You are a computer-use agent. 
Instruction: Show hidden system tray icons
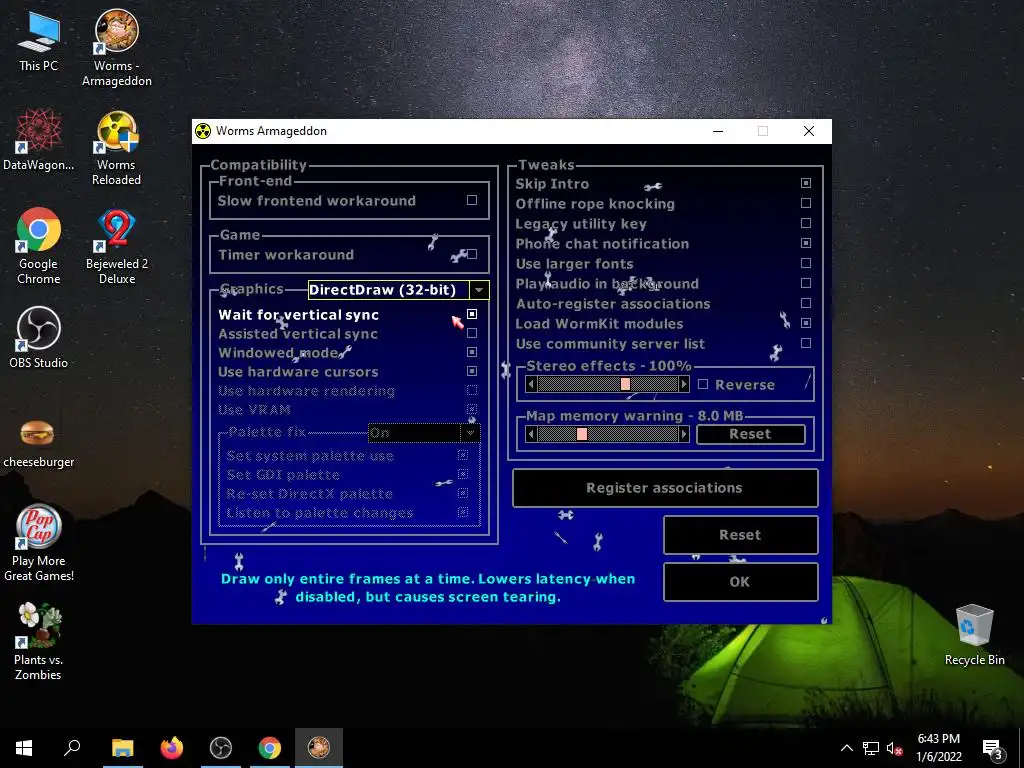[x=846, y=748]
